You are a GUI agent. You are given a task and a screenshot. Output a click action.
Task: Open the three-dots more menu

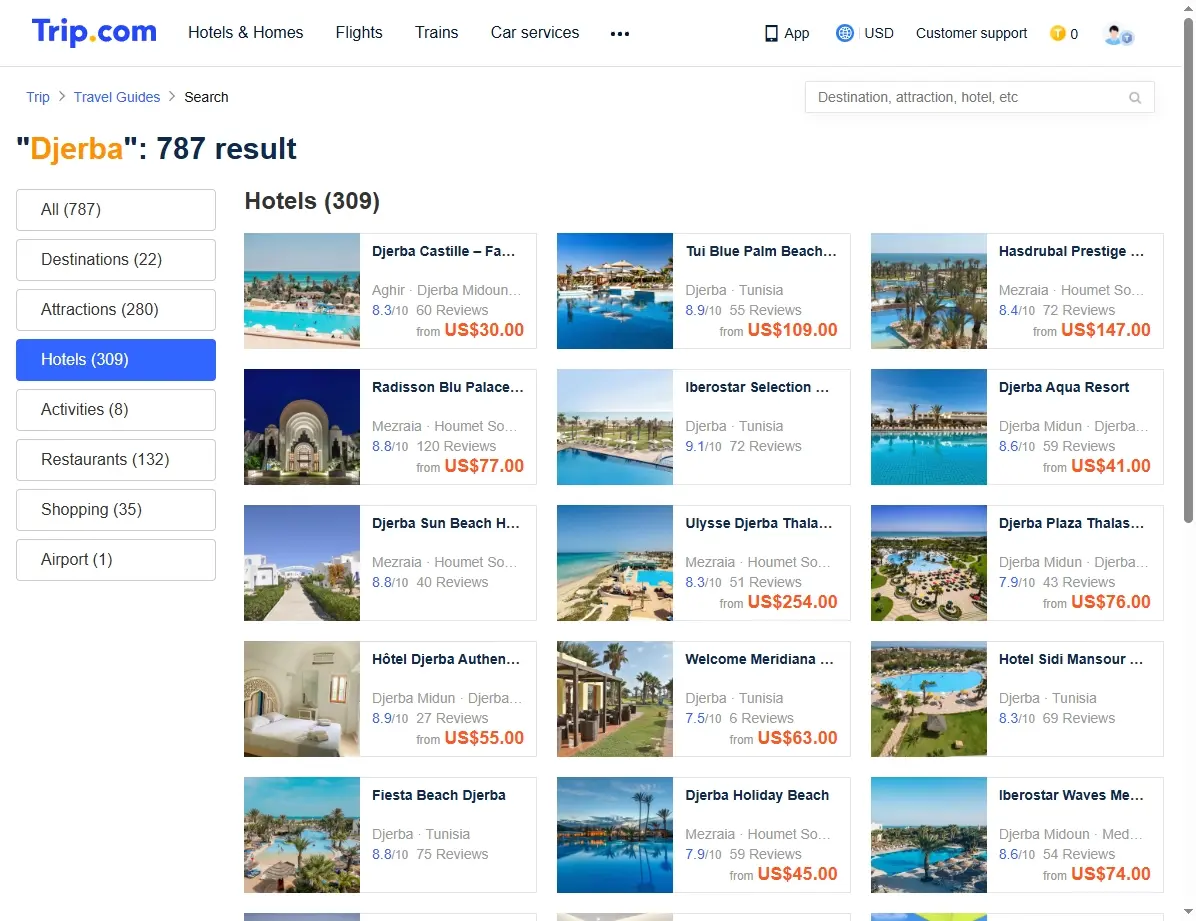coord(619,34)
